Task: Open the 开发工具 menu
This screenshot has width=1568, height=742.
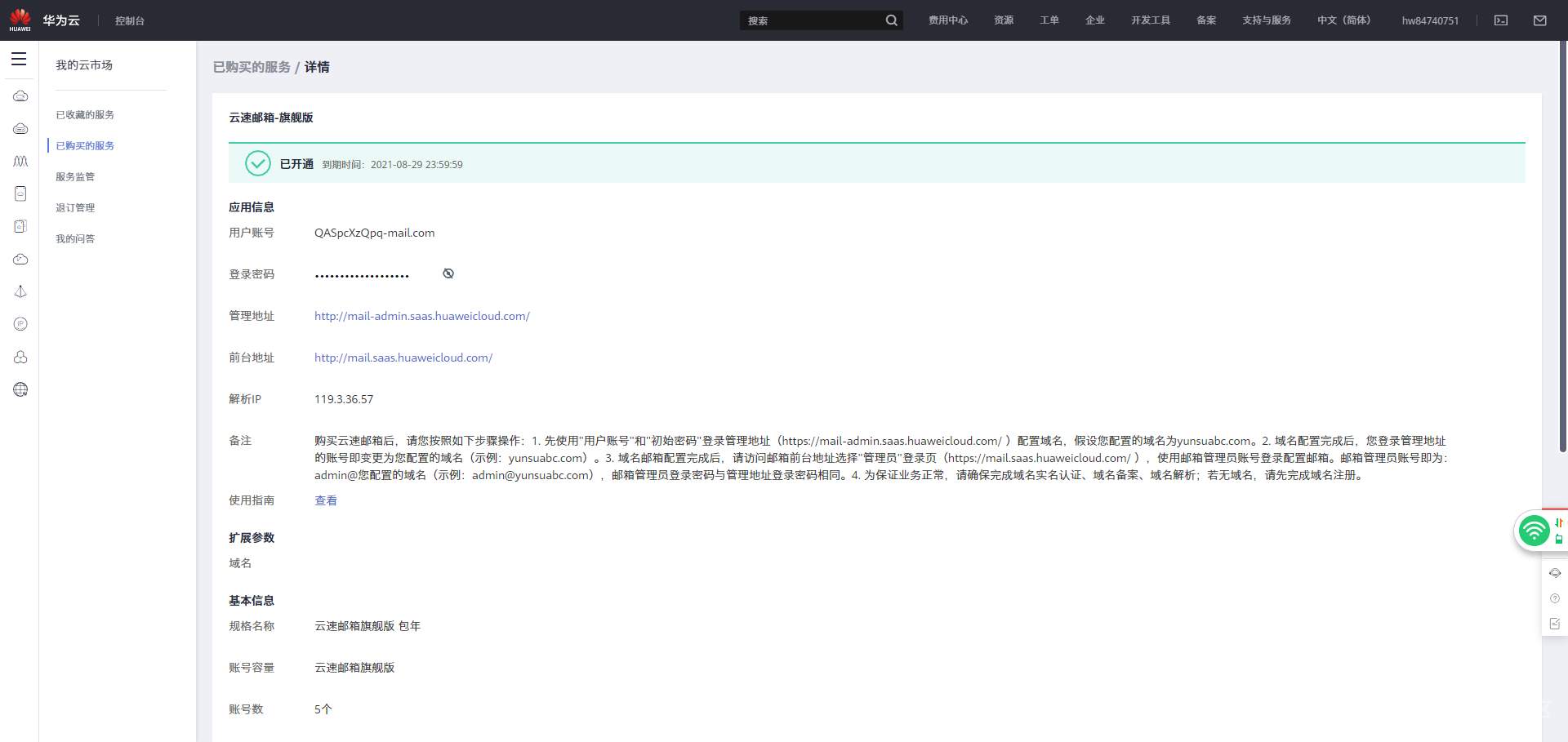Action: point(1151,20)
